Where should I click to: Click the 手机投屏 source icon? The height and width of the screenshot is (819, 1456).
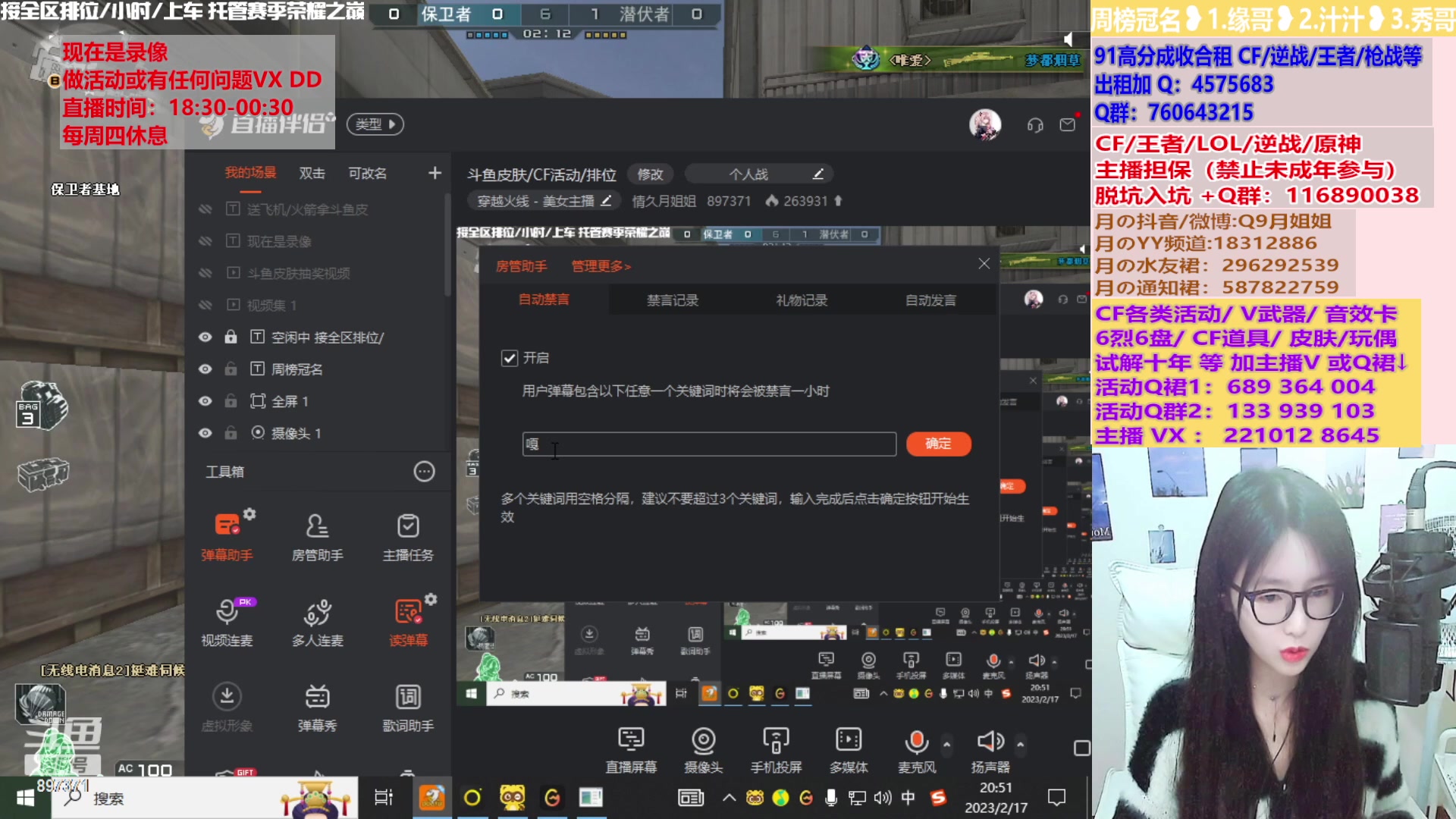coord(776,739)
